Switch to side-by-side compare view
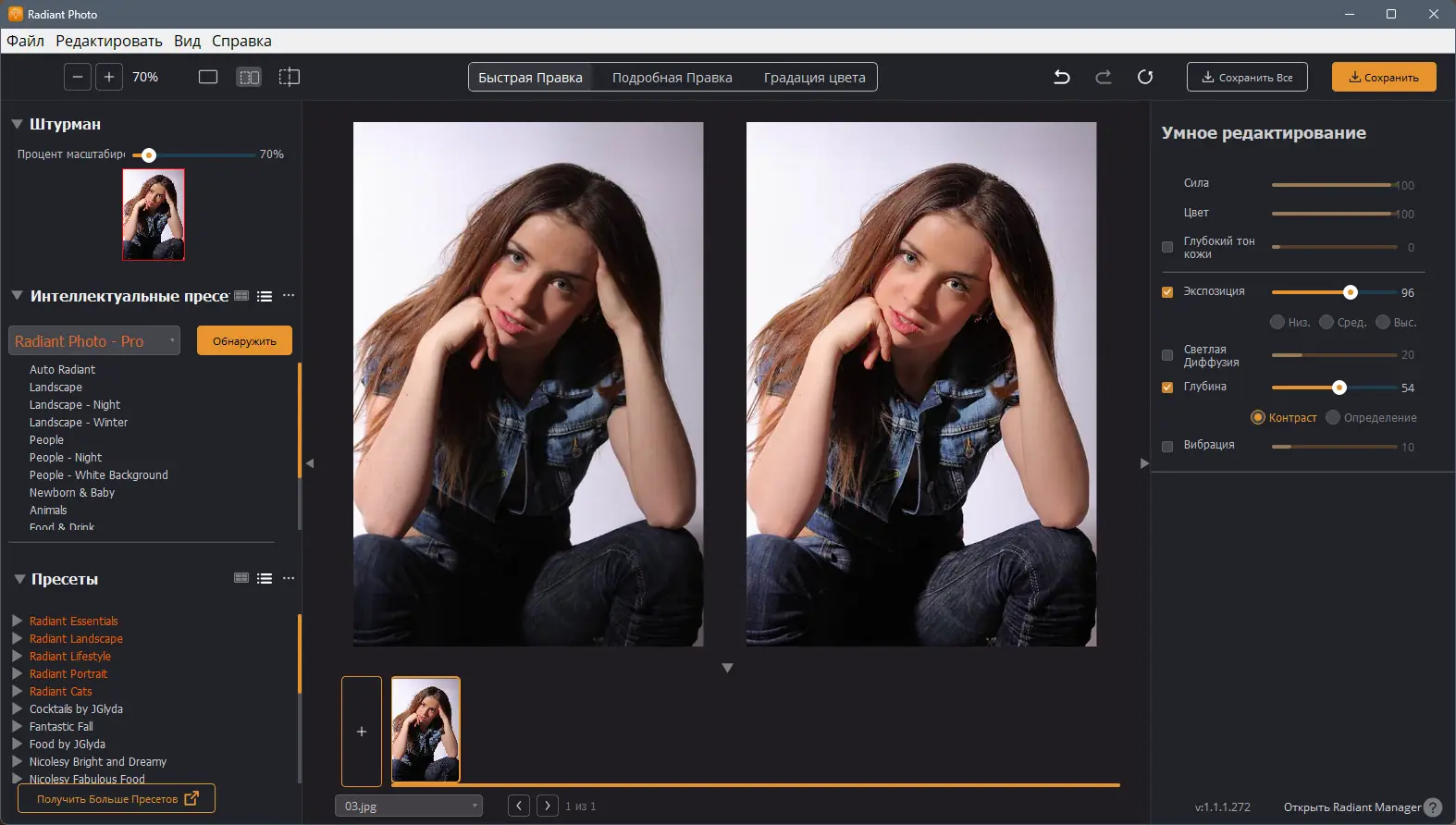 point(249,77)
